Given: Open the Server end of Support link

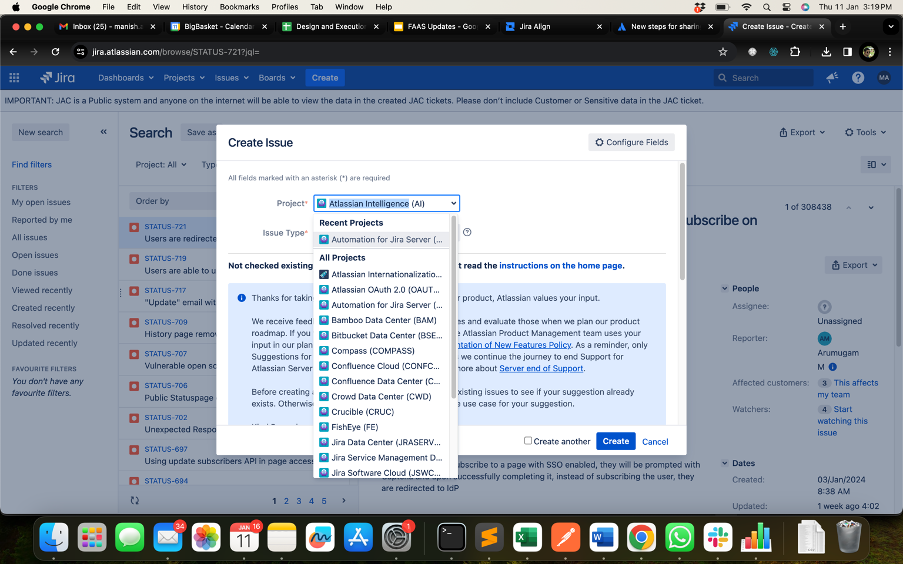Looking at the screenshot, I should point(541,368).
